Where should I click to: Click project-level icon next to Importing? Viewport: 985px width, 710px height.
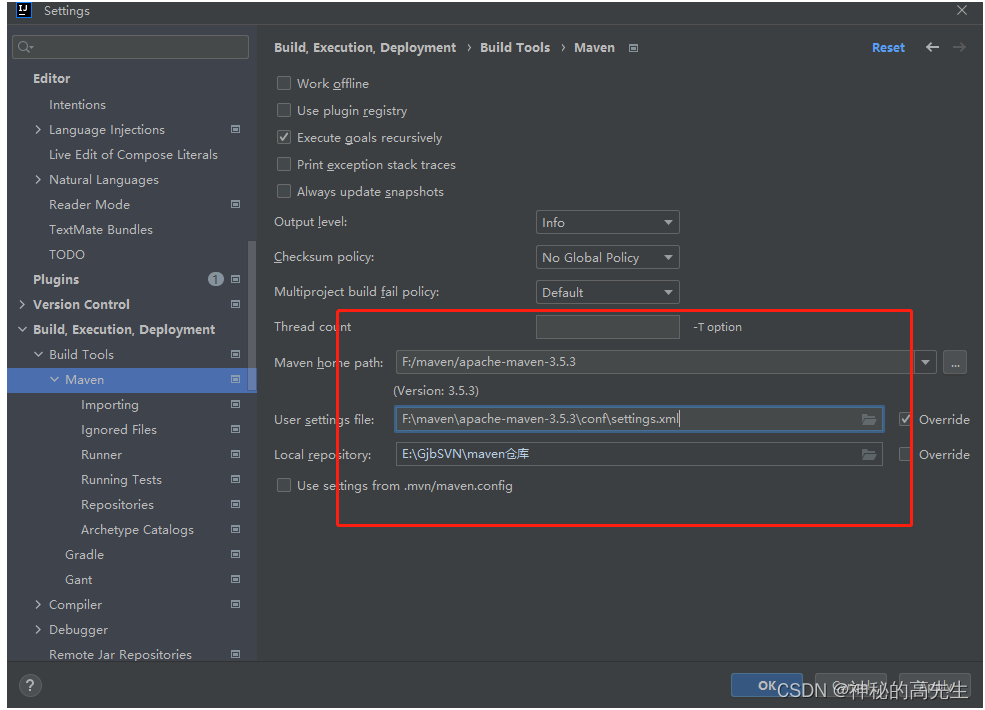coord(236,404)
